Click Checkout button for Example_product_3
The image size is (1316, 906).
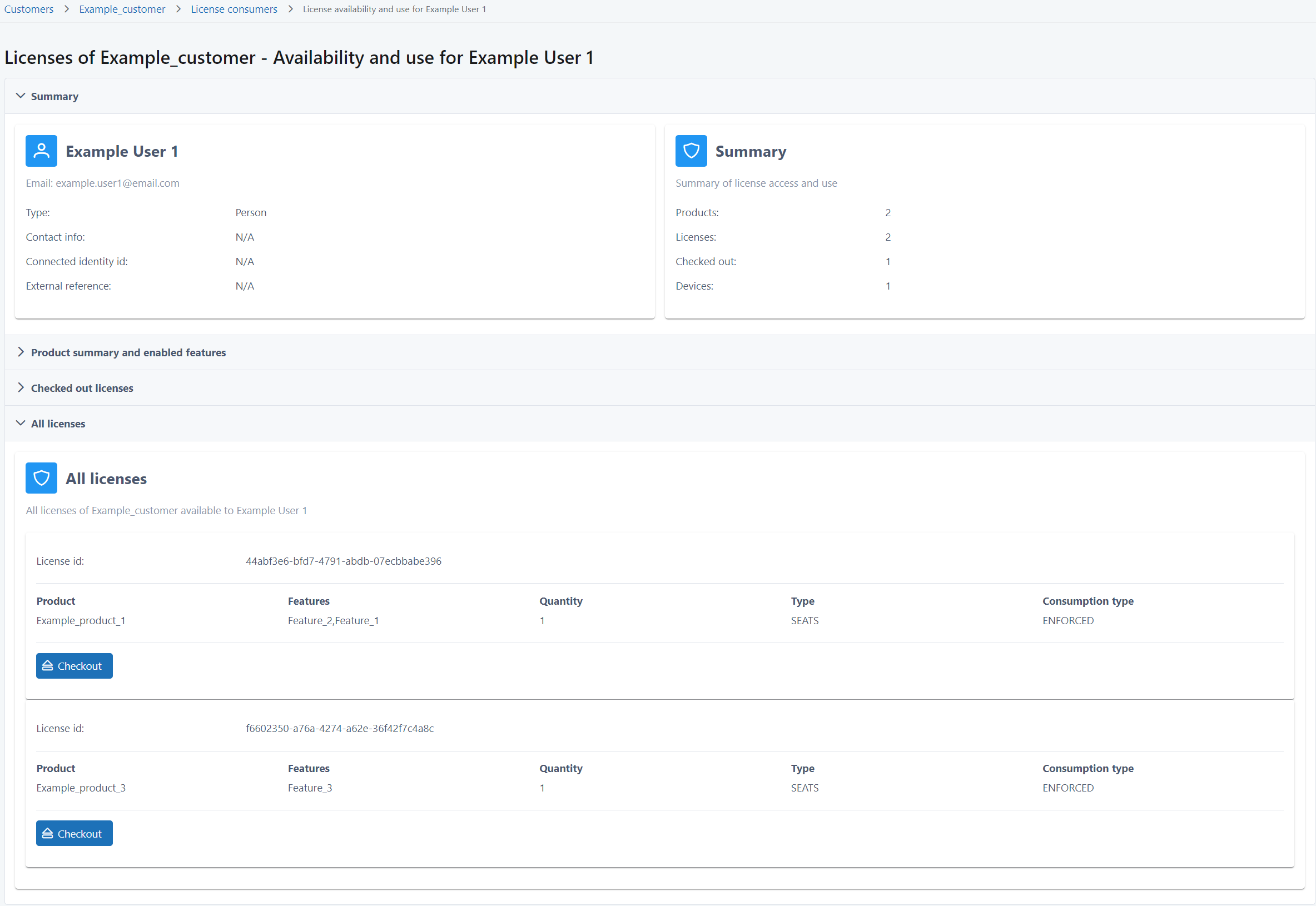(x=74, y=833)
